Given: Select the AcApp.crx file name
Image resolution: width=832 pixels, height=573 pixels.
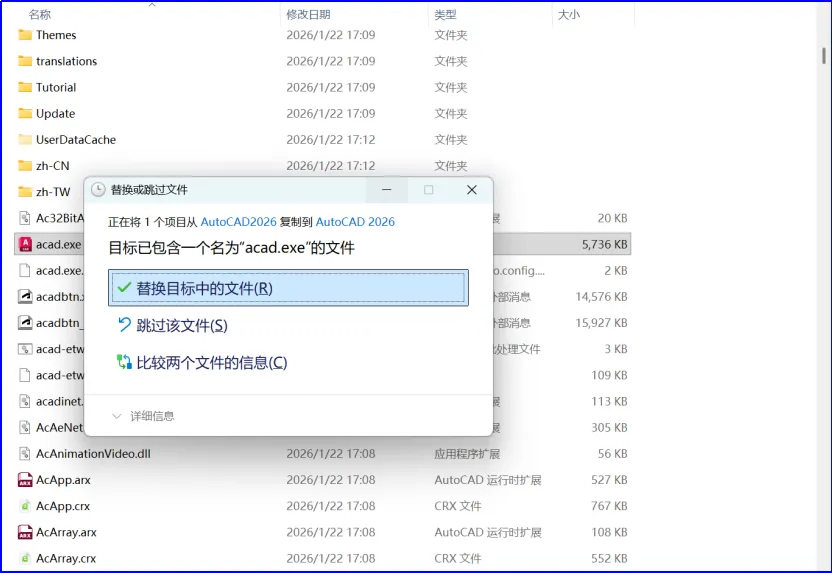Looking at the screenshot, I should tap(63, 506).
